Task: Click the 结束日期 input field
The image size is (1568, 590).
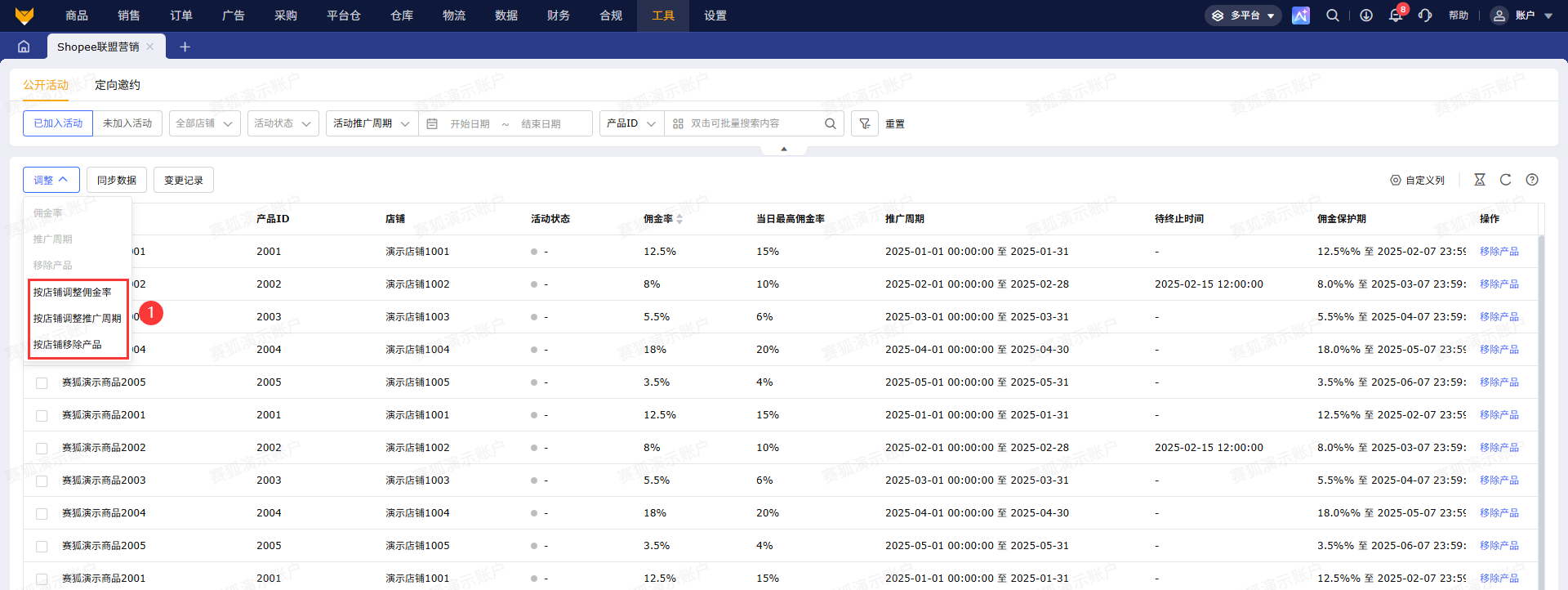Action: [541, 124]
